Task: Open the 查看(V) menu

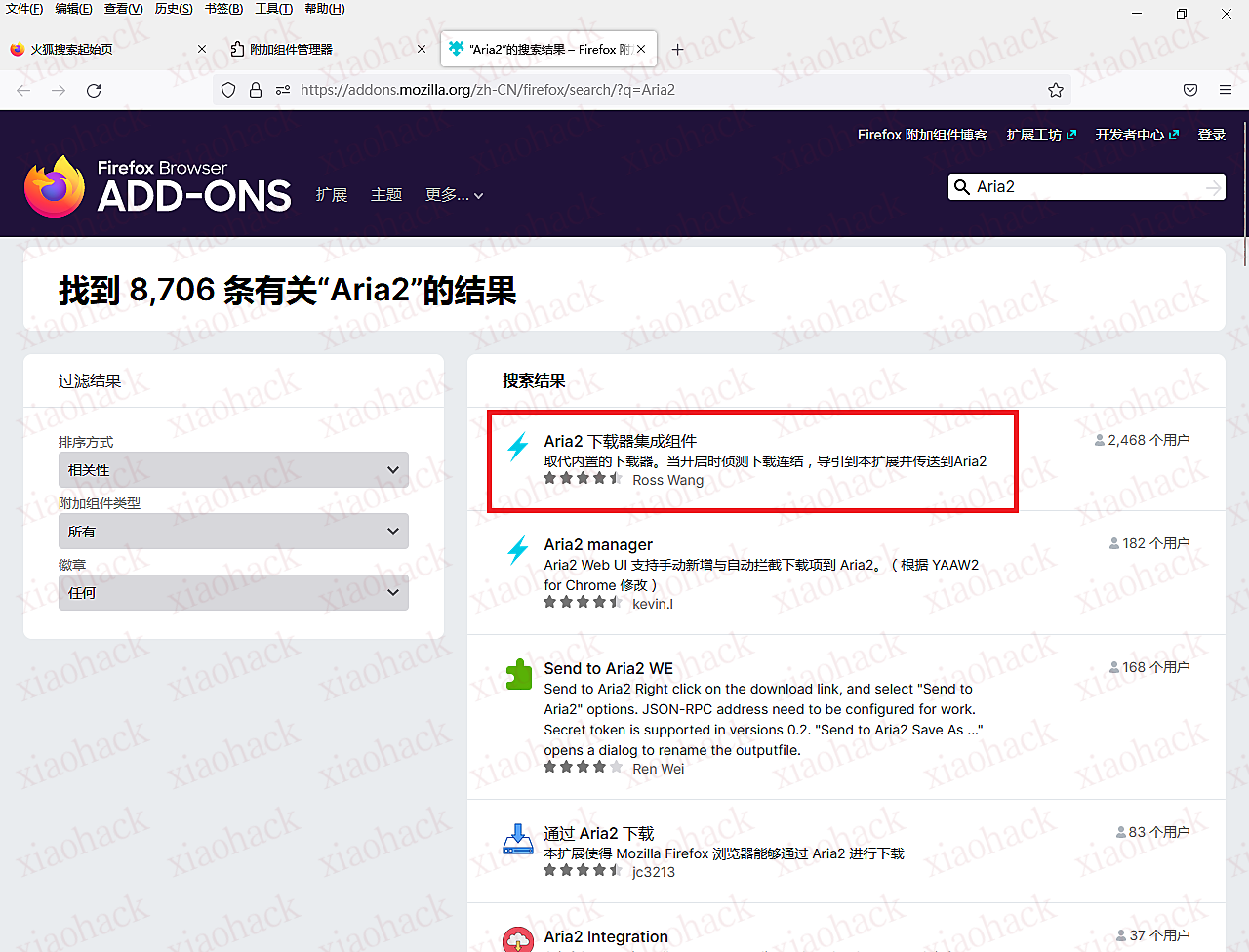Action: coord(123,9)
